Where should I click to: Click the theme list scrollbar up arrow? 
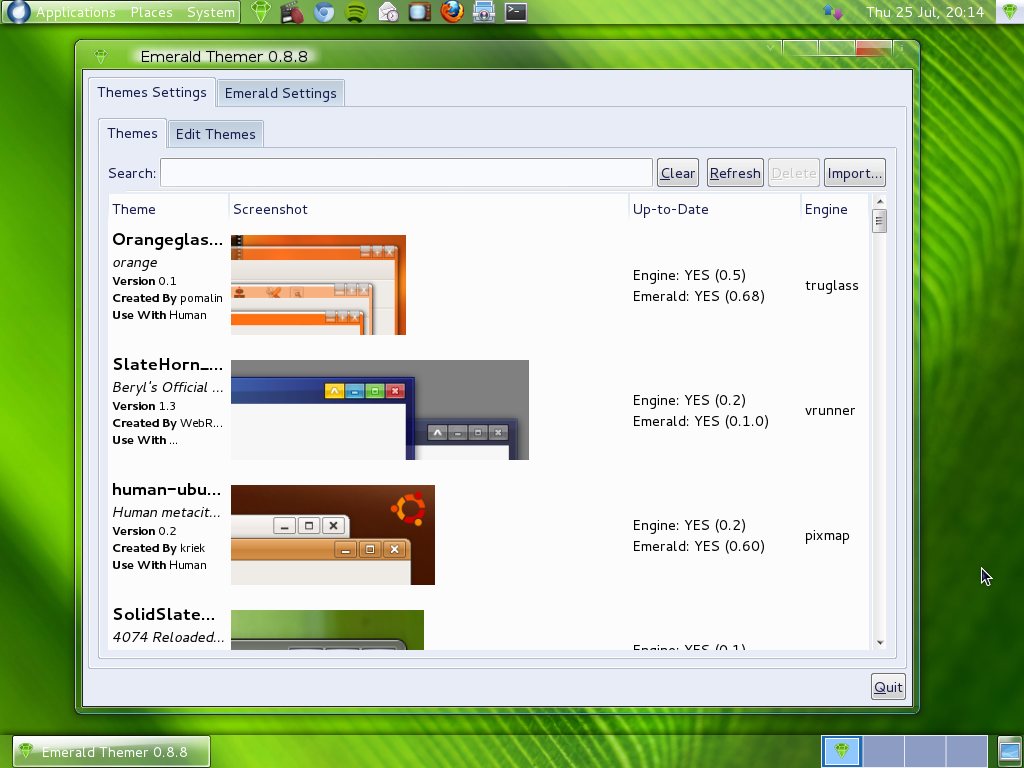pos(880,201)
